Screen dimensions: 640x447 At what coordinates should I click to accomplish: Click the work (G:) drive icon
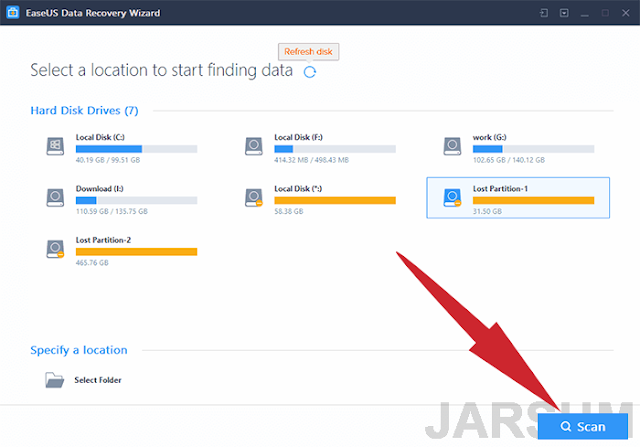pyautogui.click(x=452, y=146)
